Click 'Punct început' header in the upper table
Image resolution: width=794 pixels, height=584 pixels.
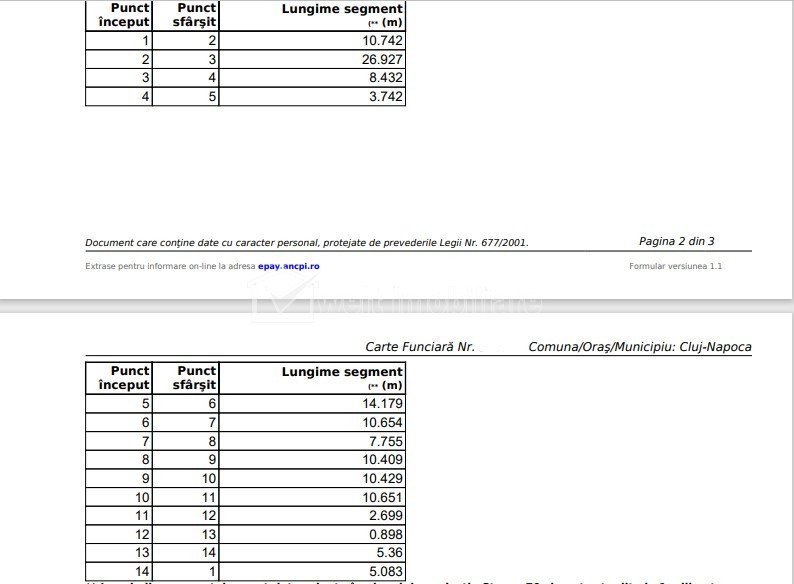tap(124, 15)
